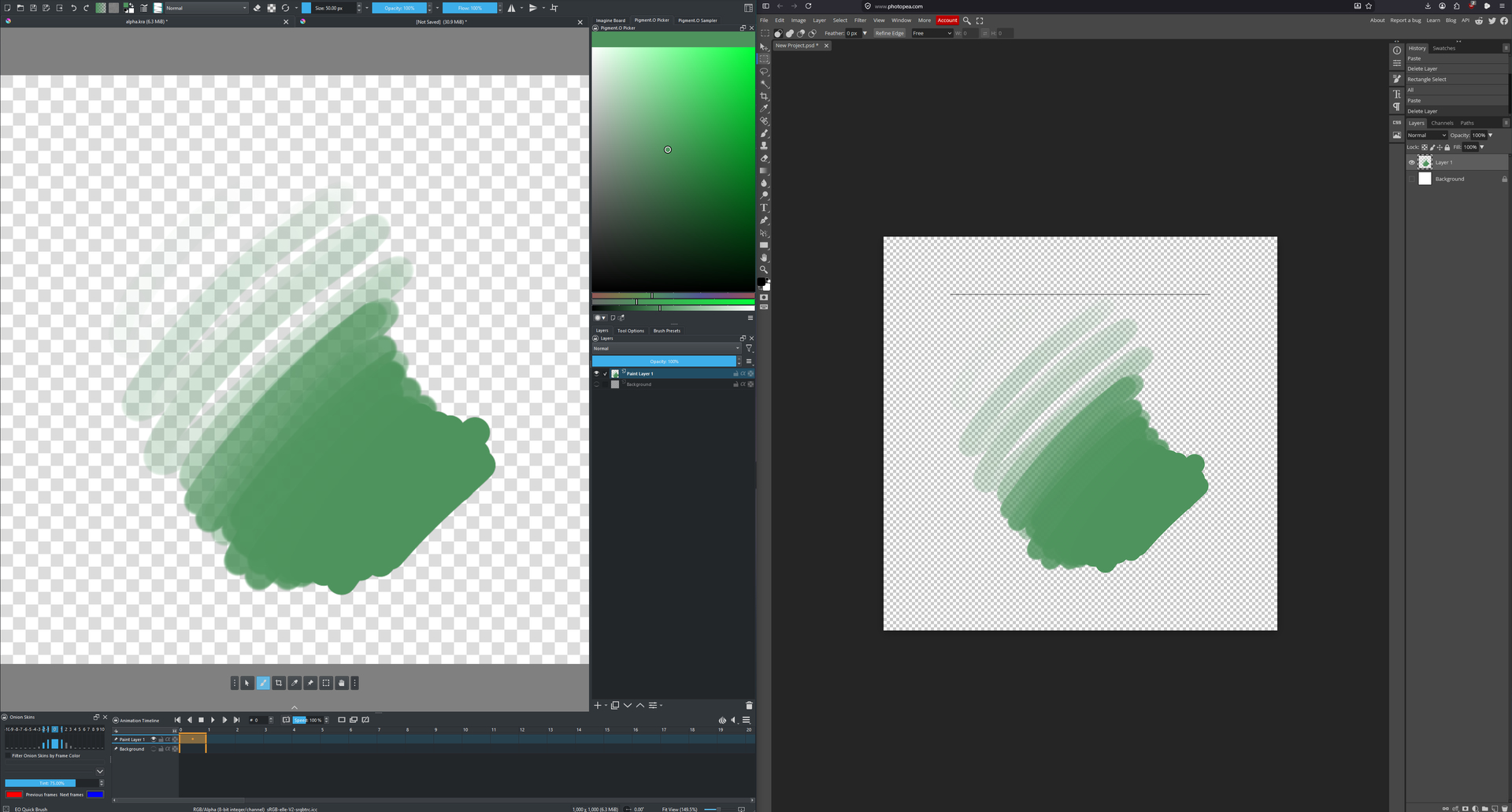
Task: Undo the last action in Krita
Action: (73, 8)
